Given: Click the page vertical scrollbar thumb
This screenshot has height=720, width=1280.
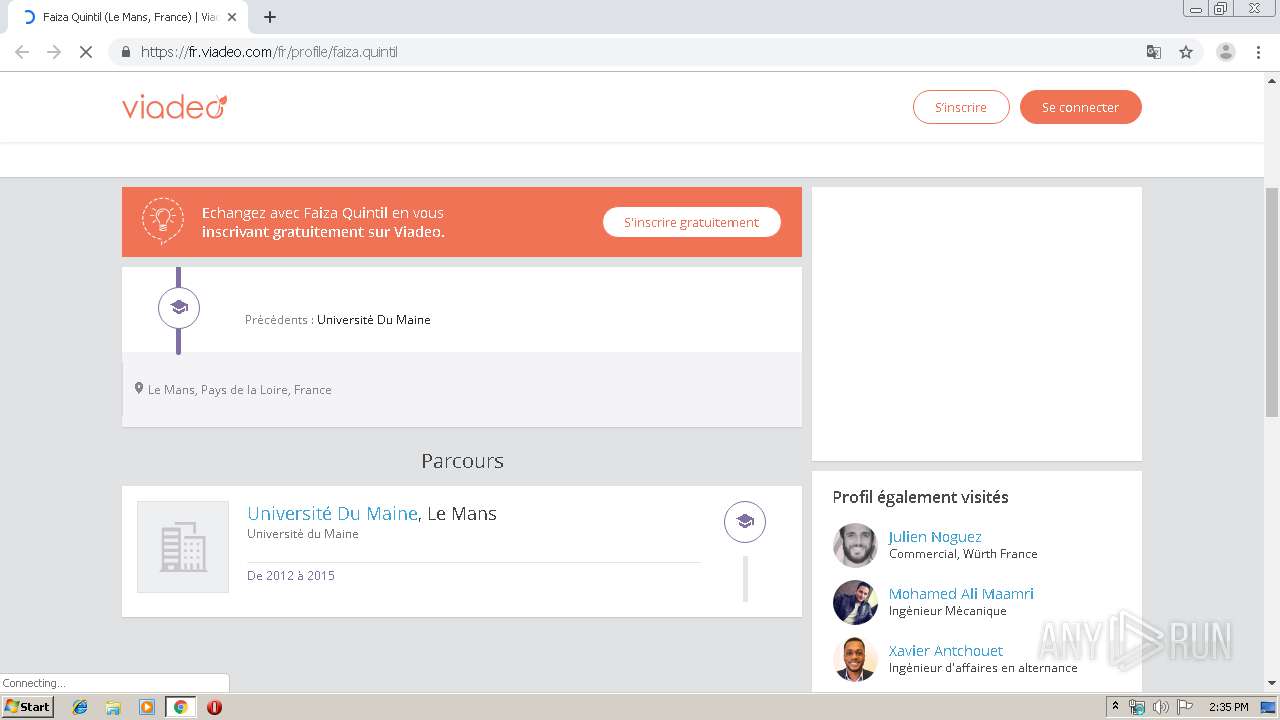Looking at the screenshot, I should pyautogui.click(x=1272, y=302).
